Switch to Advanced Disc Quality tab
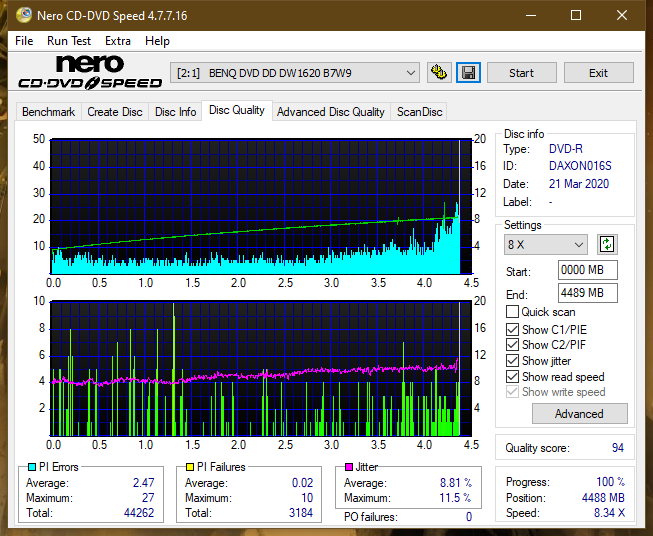The height and width of the screenshot is (536, 653). [x=331, y=112]
